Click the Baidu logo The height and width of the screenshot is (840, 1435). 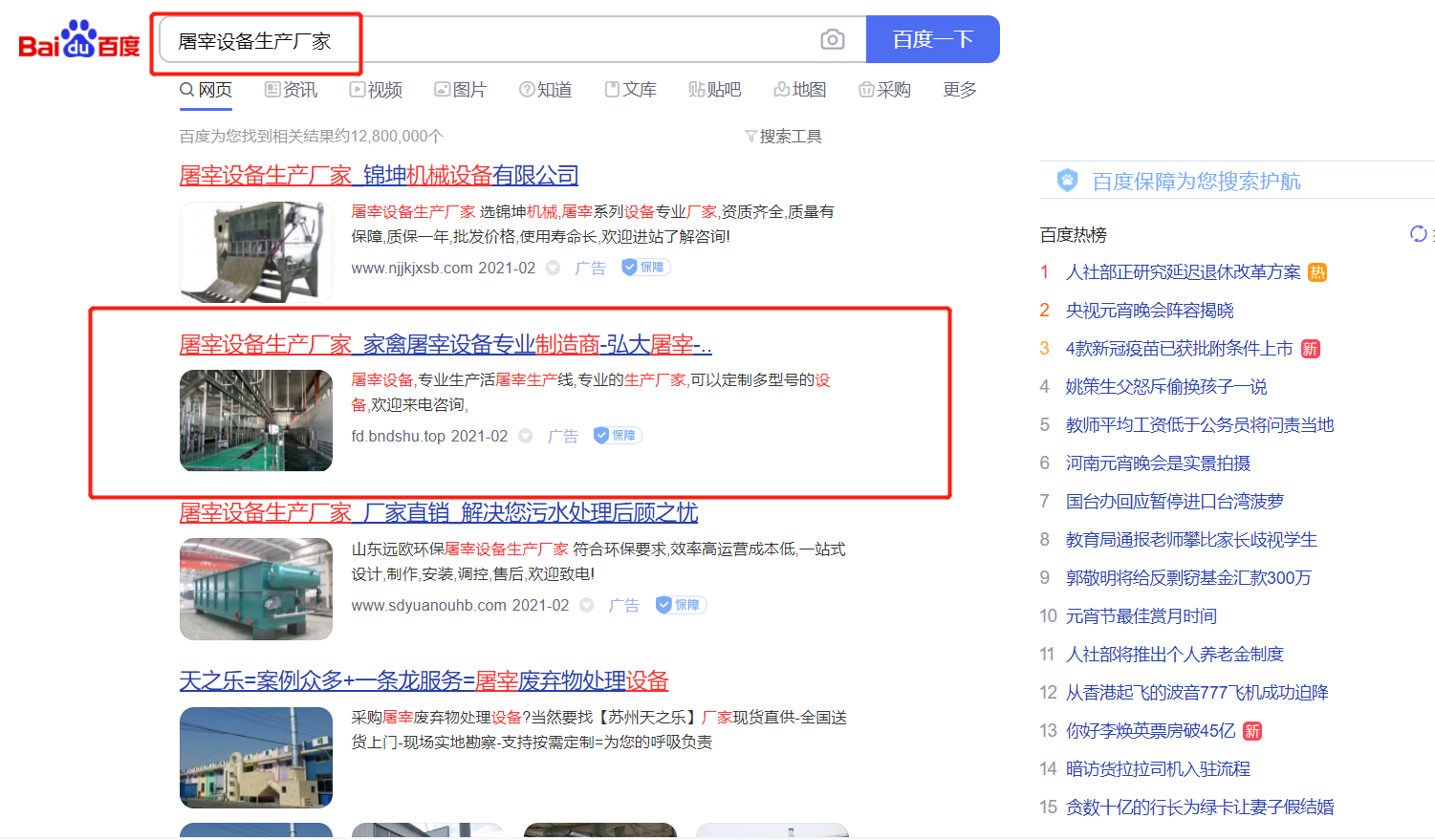click(79, 40)
